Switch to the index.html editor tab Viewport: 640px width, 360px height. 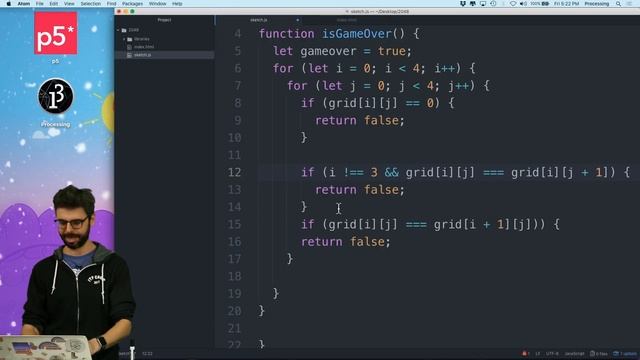click(347, 20)
